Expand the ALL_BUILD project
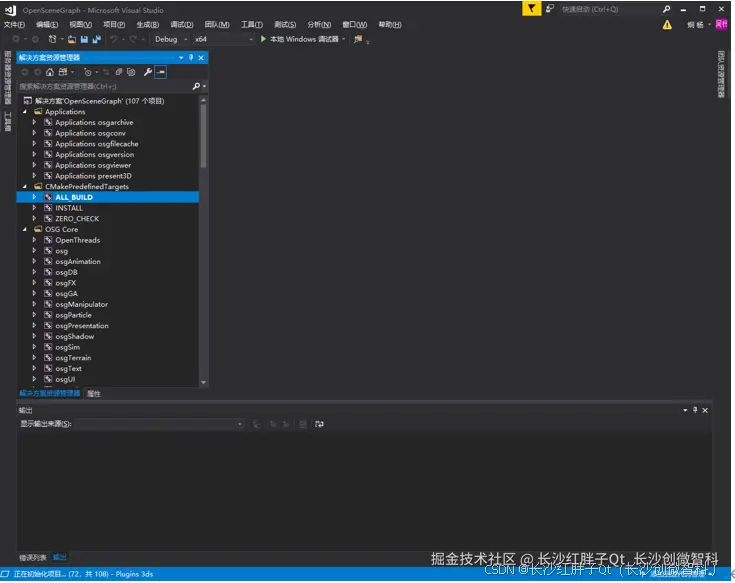The image size is (735, 583). coord(34,197)
